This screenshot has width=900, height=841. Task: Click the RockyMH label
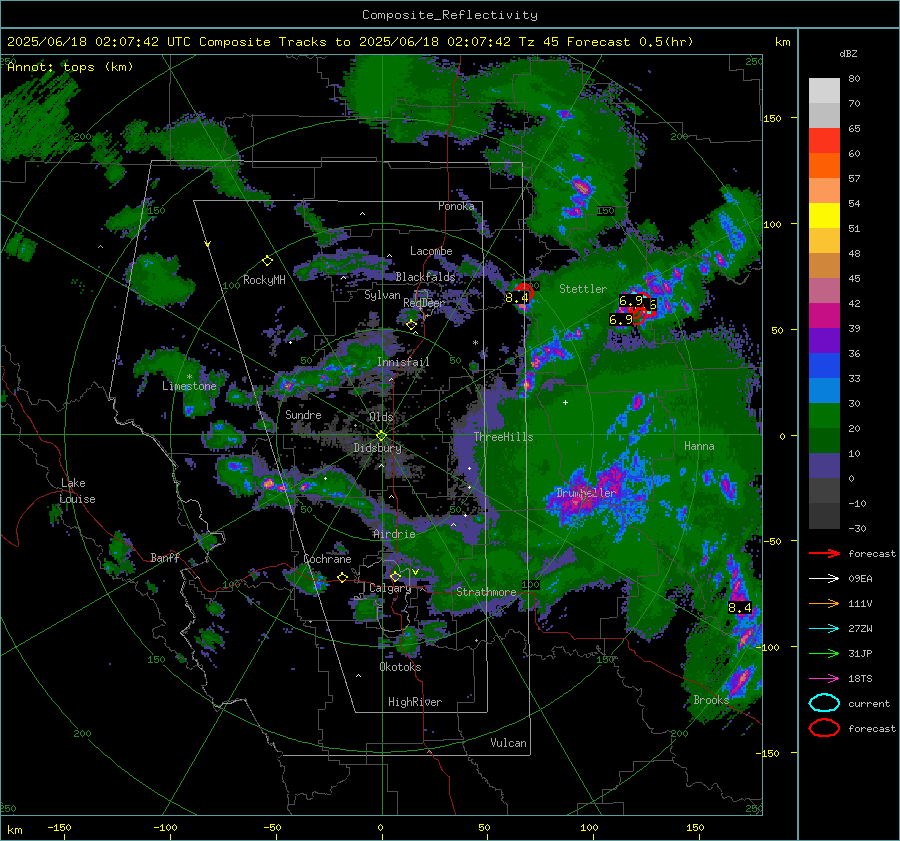264,280
